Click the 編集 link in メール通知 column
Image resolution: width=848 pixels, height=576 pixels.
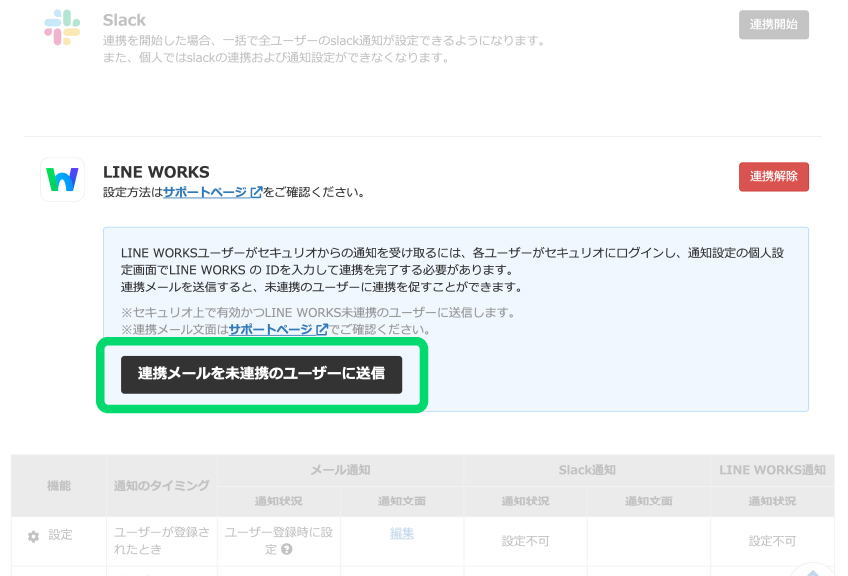[x=401, y=534]
